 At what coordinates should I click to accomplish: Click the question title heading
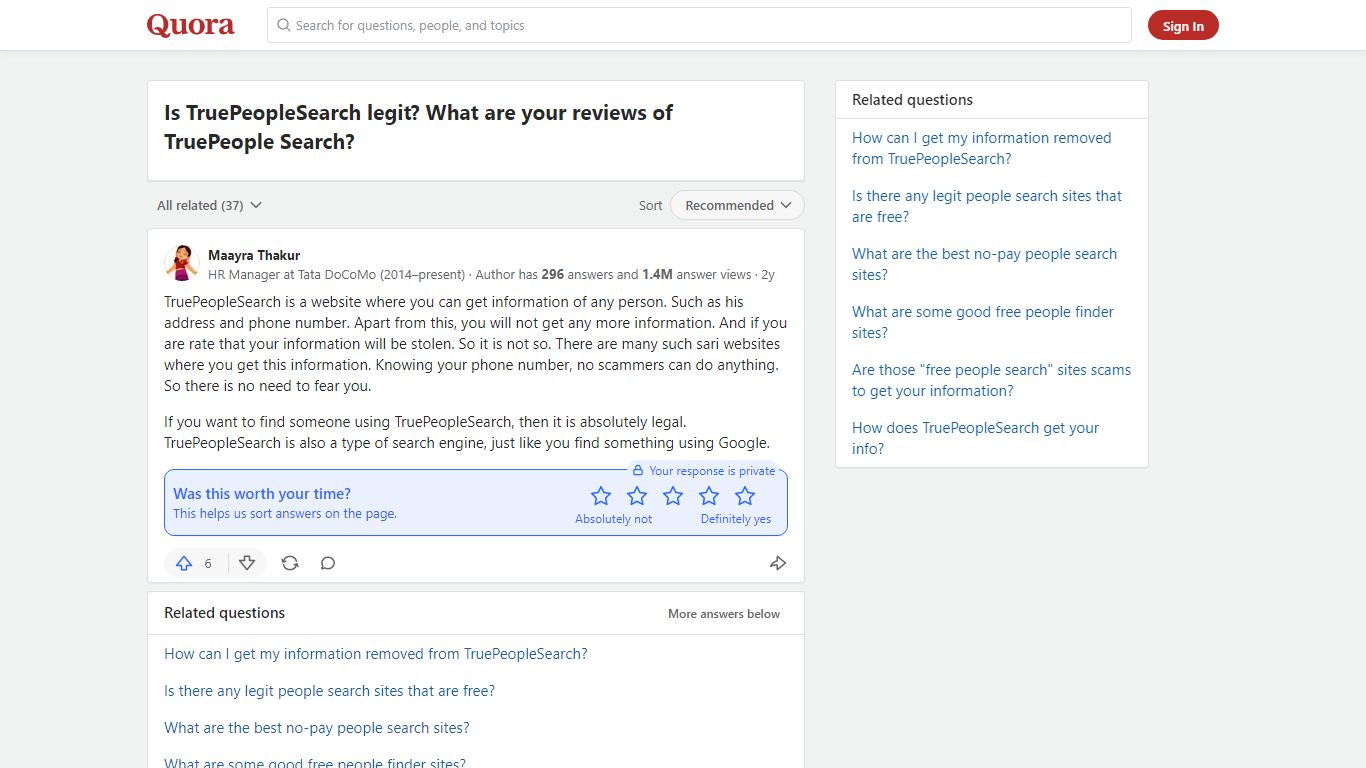(419, 127)
